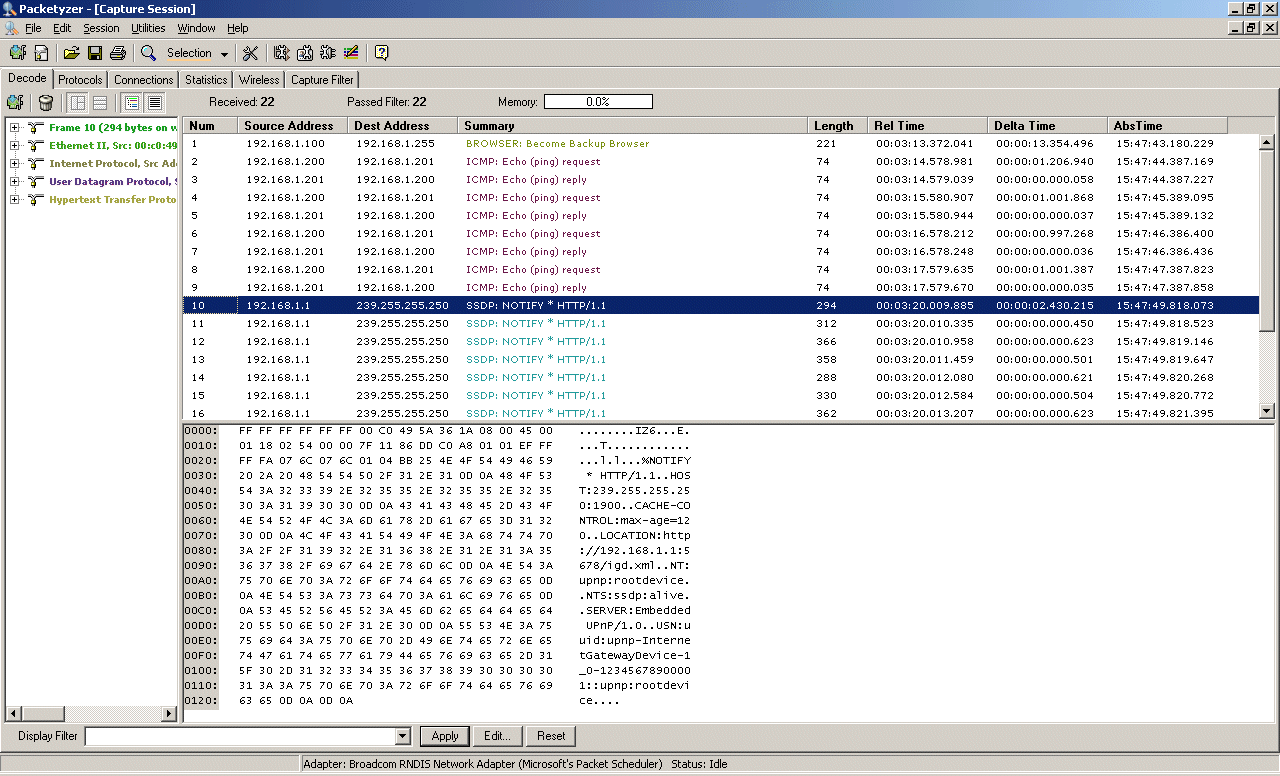The height and width of the screenshot is (776, 1280).
Task: Click the new session document icon
Action: point(42,53)
